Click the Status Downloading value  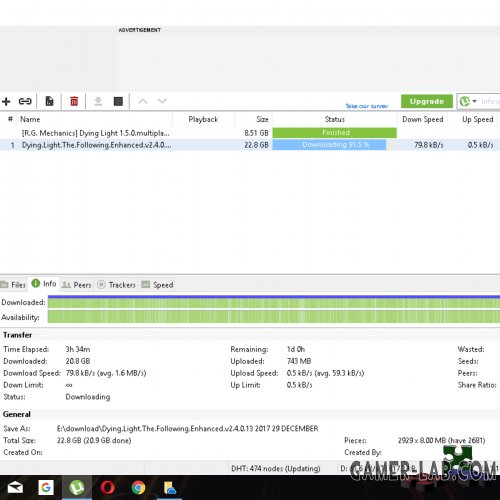coord(88,397)
